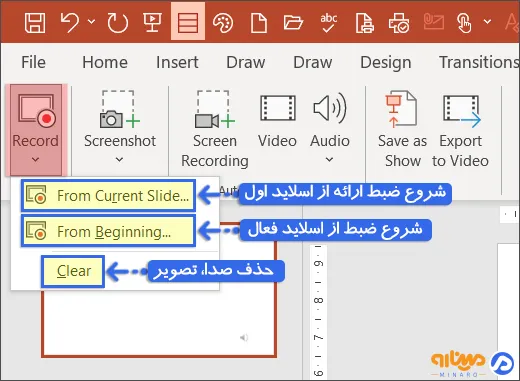Click the Quick Print icon
520x381 pixels.
tap(399, 23)
